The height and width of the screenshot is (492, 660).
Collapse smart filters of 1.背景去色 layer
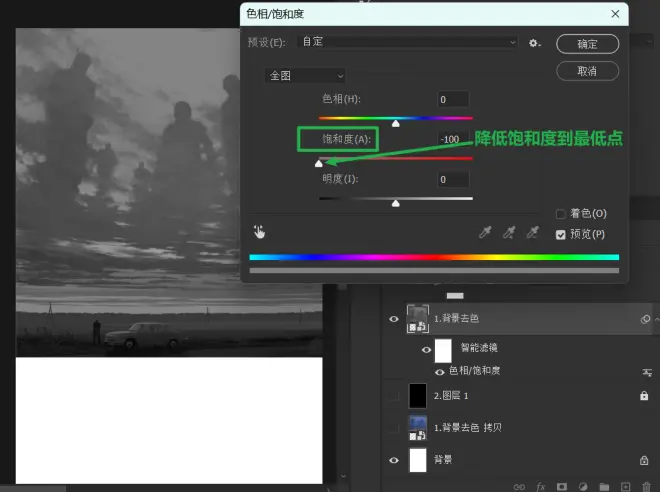[x=657, y=319]
